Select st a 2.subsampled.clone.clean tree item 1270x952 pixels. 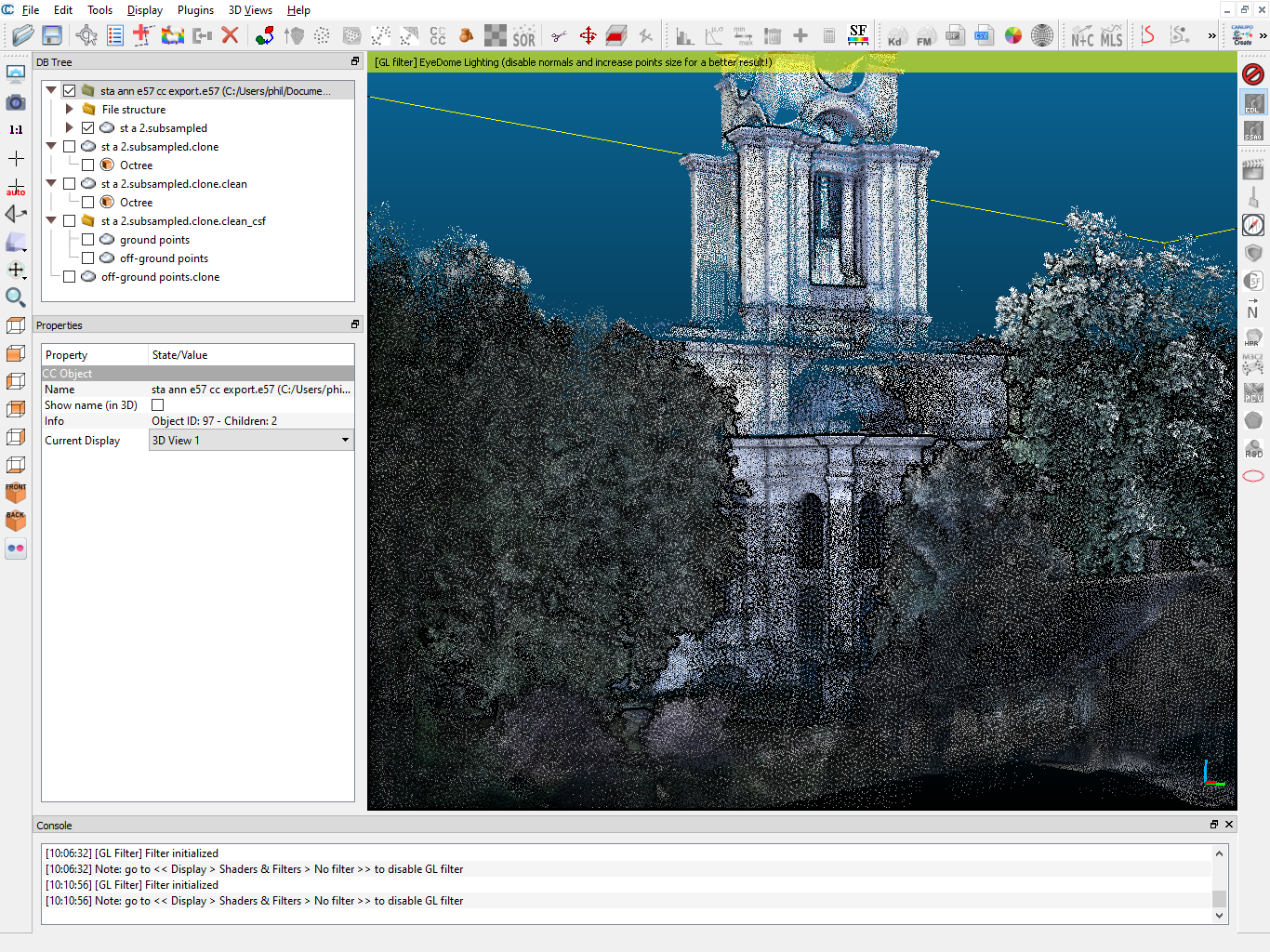tap(174, 184)
